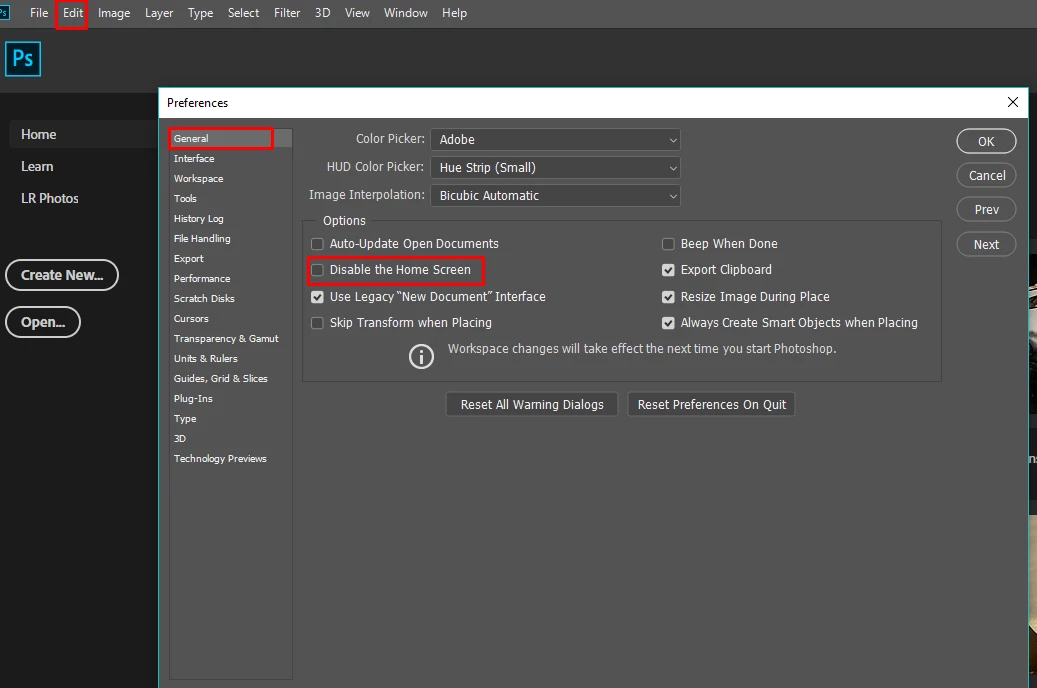
Task: Open the Layer menu
Action: point(159,13)
